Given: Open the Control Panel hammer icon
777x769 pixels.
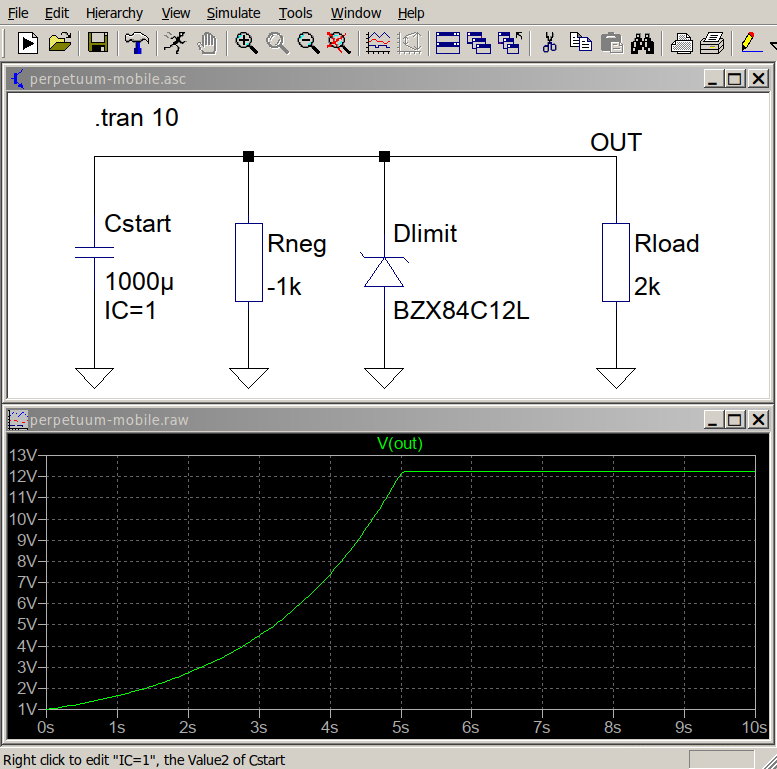Looking at the screenshot, I should (137, 43).
